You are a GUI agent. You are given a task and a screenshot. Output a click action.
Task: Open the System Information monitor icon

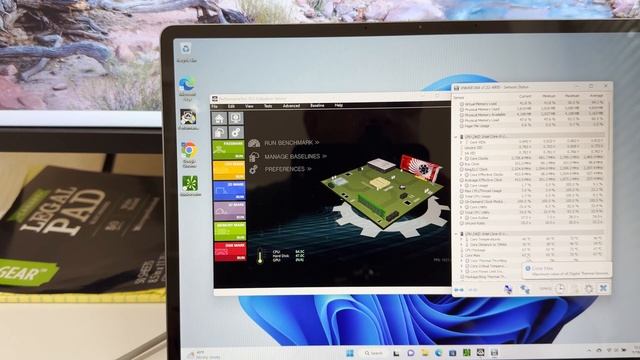coord(236,118)
